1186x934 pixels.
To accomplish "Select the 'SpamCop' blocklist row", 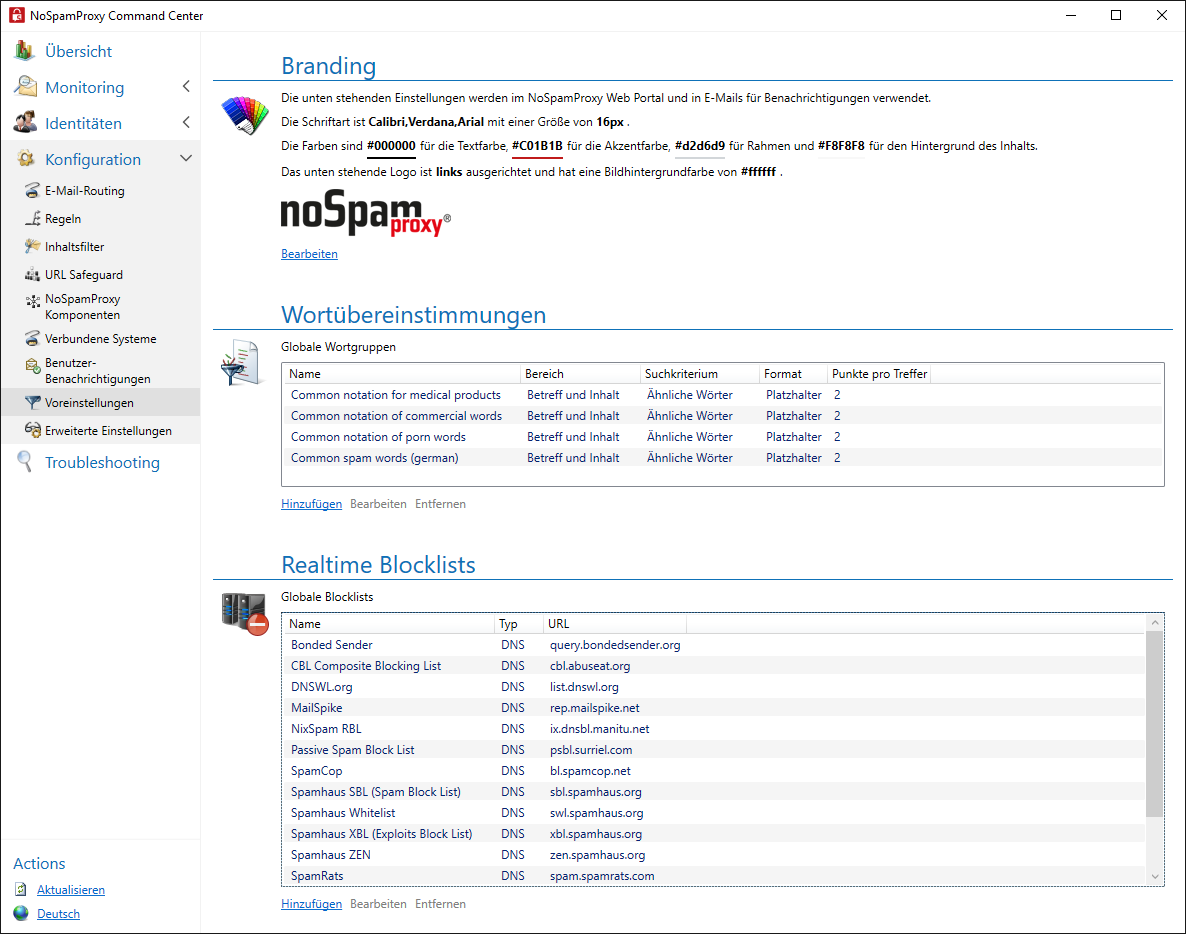I will tap(715, 771).
